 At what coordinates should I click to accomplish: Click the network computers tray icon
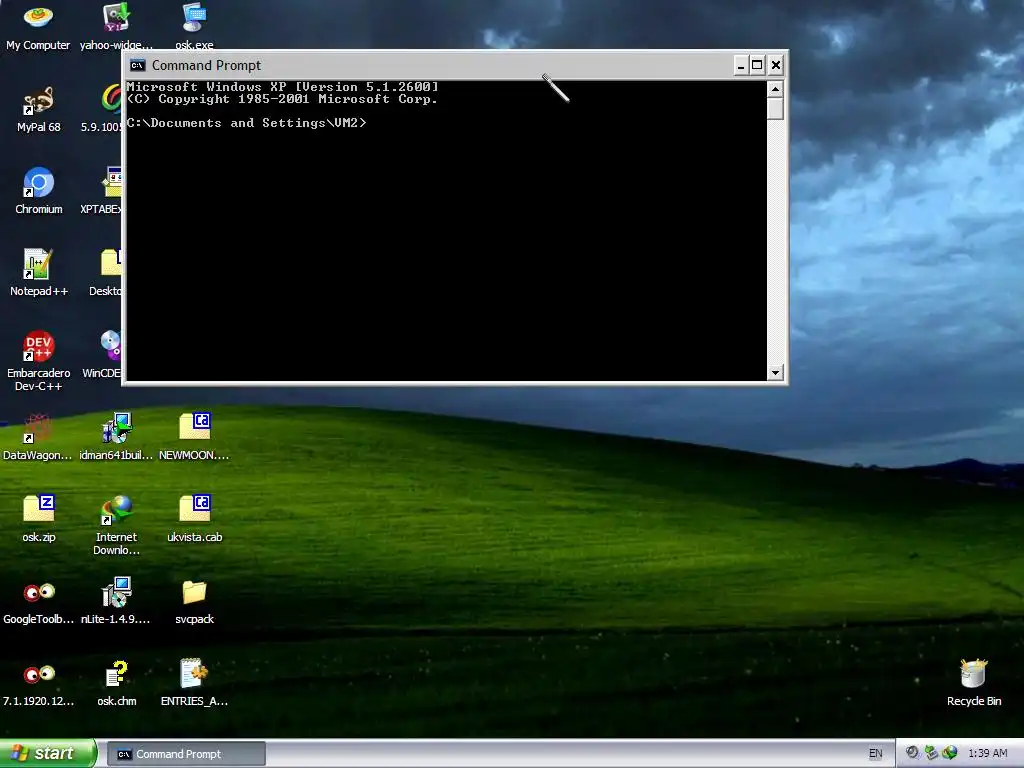click(931, 753)
